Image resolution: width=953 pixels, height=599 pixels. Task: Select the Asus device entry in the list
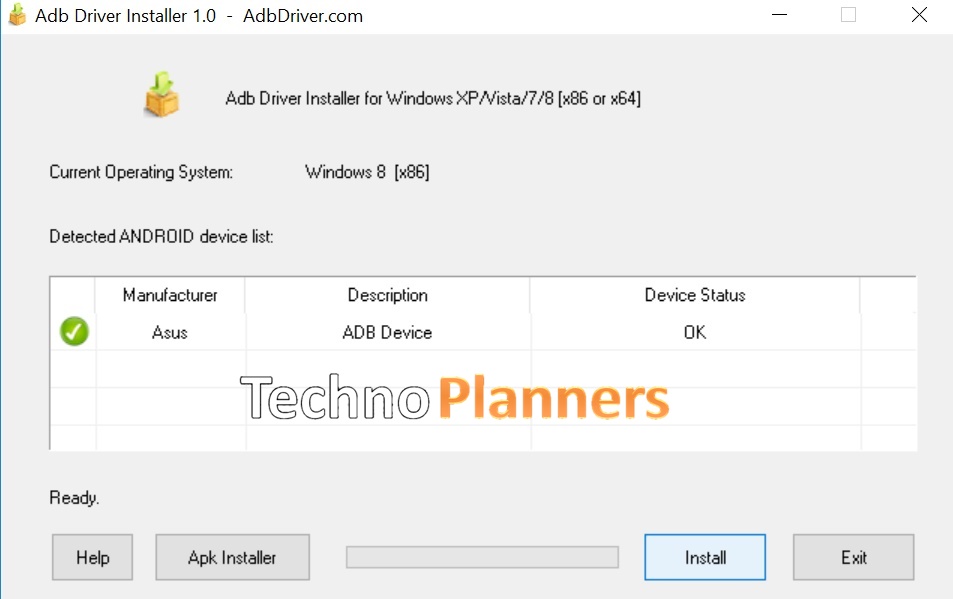point(169,332)
